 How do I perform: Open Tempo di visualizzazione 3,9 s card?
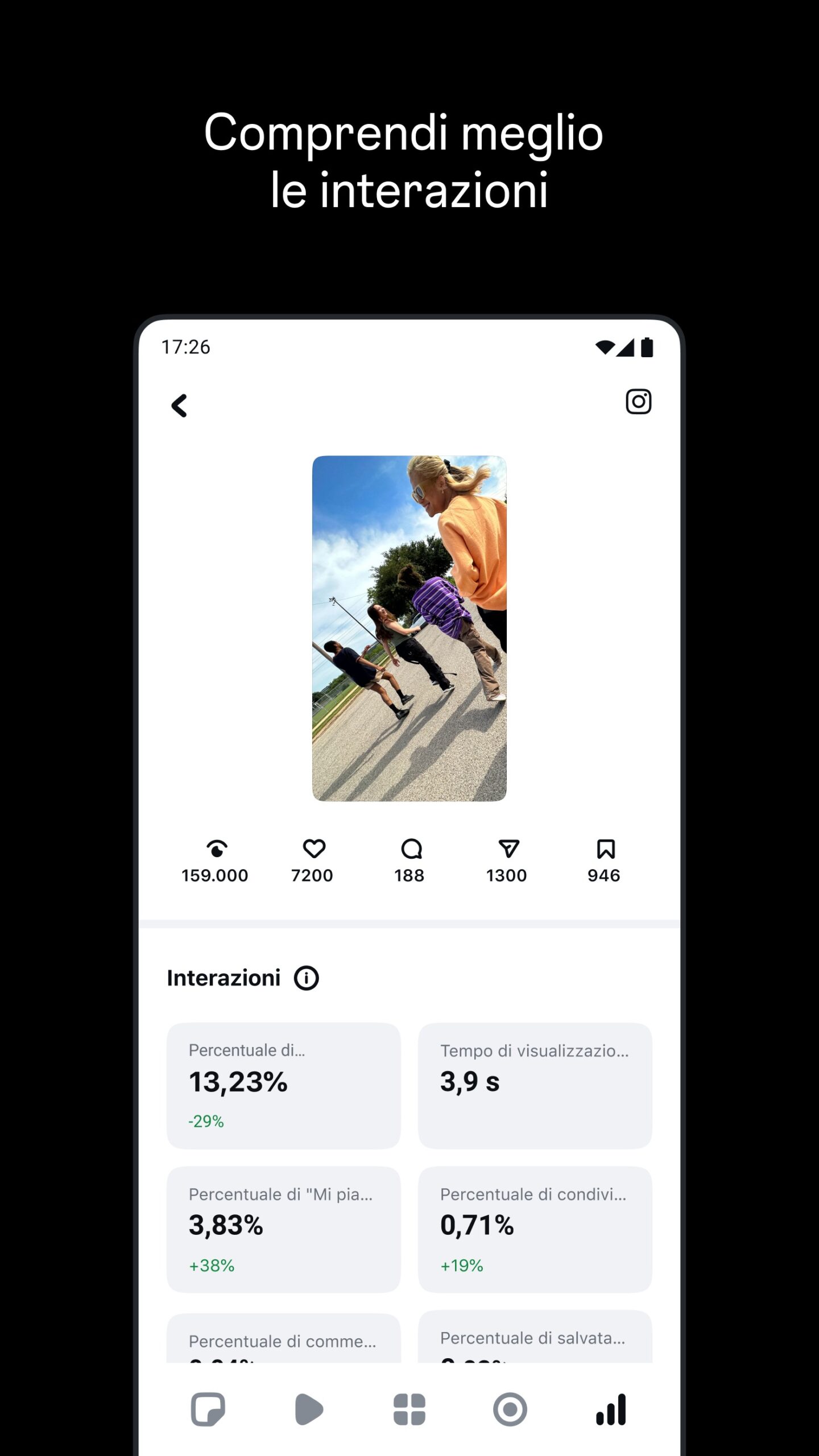click(535, 1086)
